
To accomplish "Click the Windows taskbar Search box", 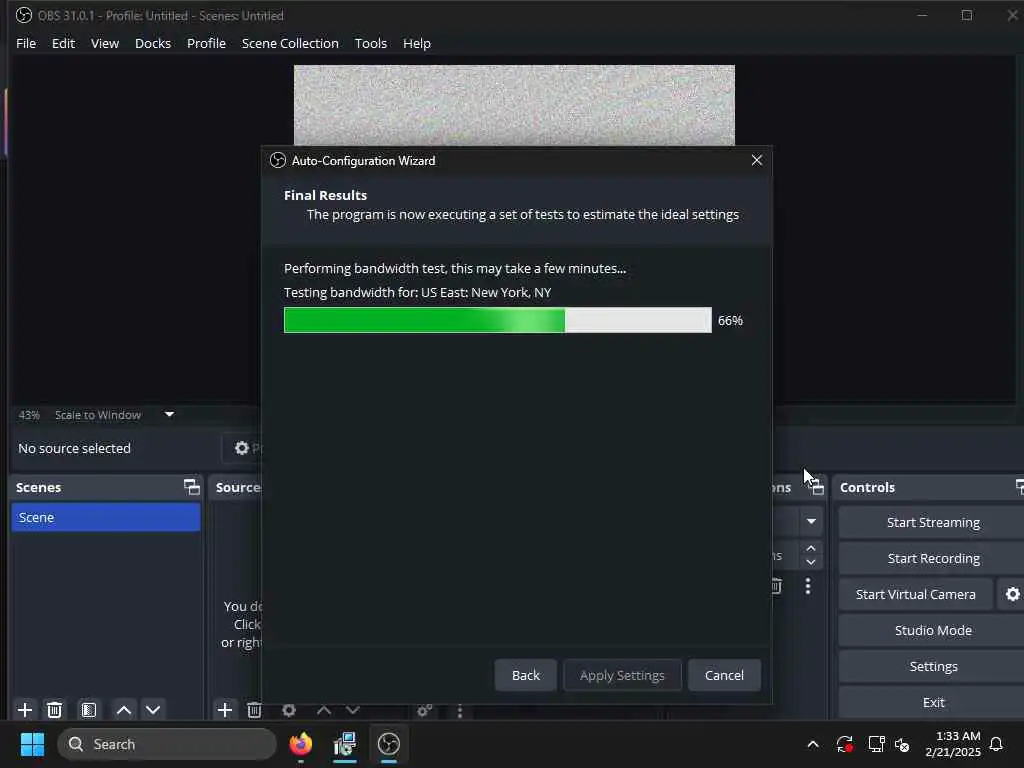I will point(167,744).
